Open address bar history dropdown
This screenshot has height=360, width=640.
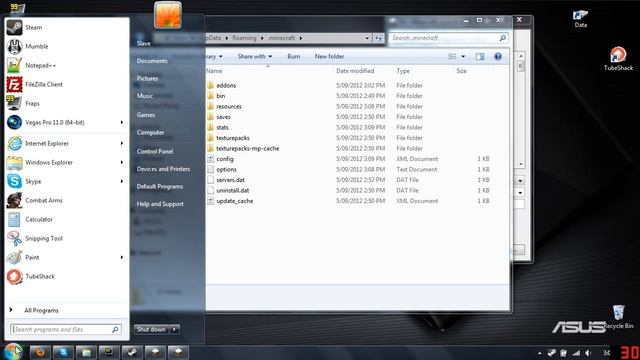pos(367,38)
